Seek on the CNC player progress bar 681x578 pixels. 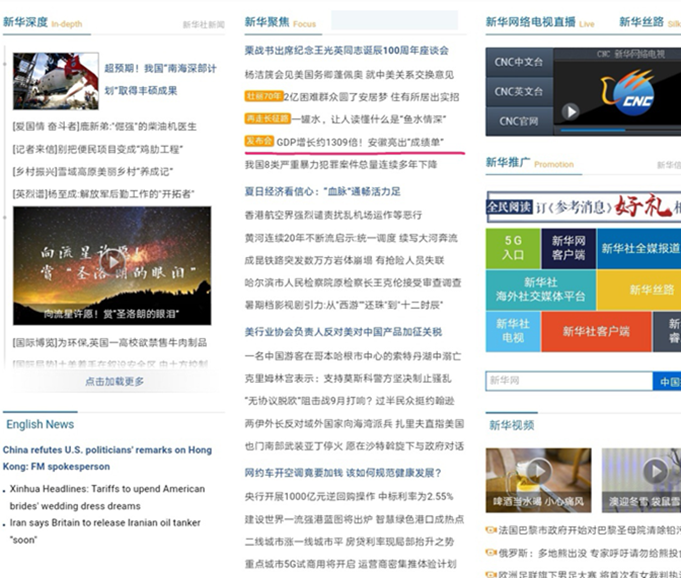[x=621, y=130]
